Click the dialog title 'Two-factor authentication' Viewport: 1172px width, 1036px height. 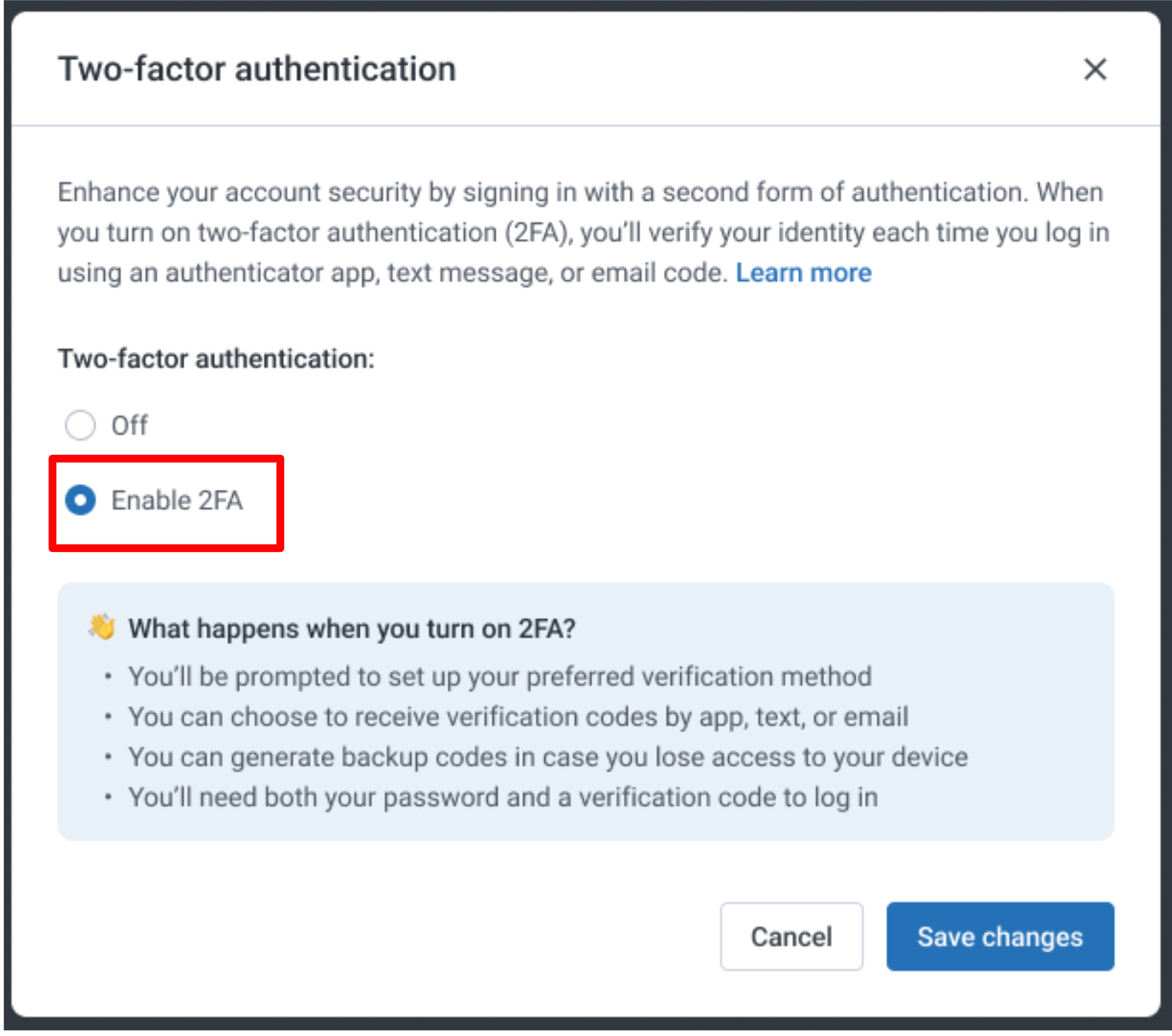(257, 69)
